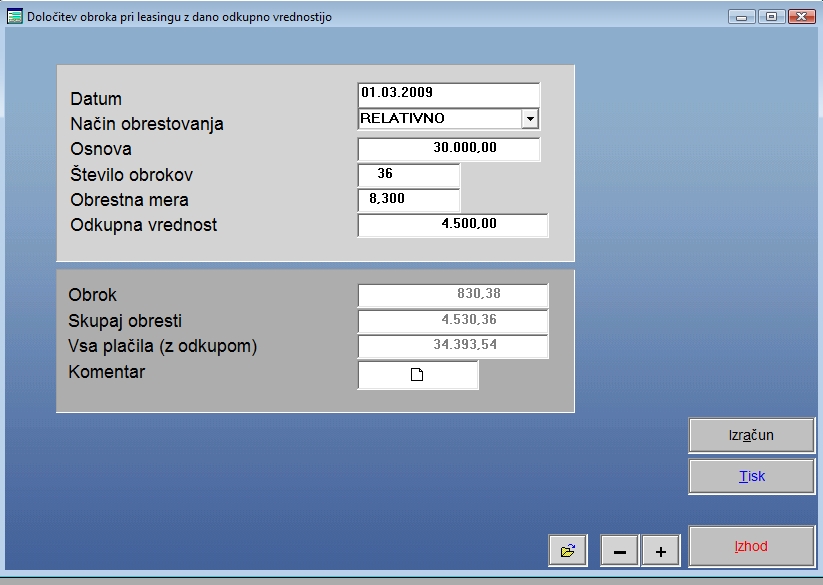
Task: Minimize the leasing calculation window
Action: pyautogui.click(x=742, y=17)
